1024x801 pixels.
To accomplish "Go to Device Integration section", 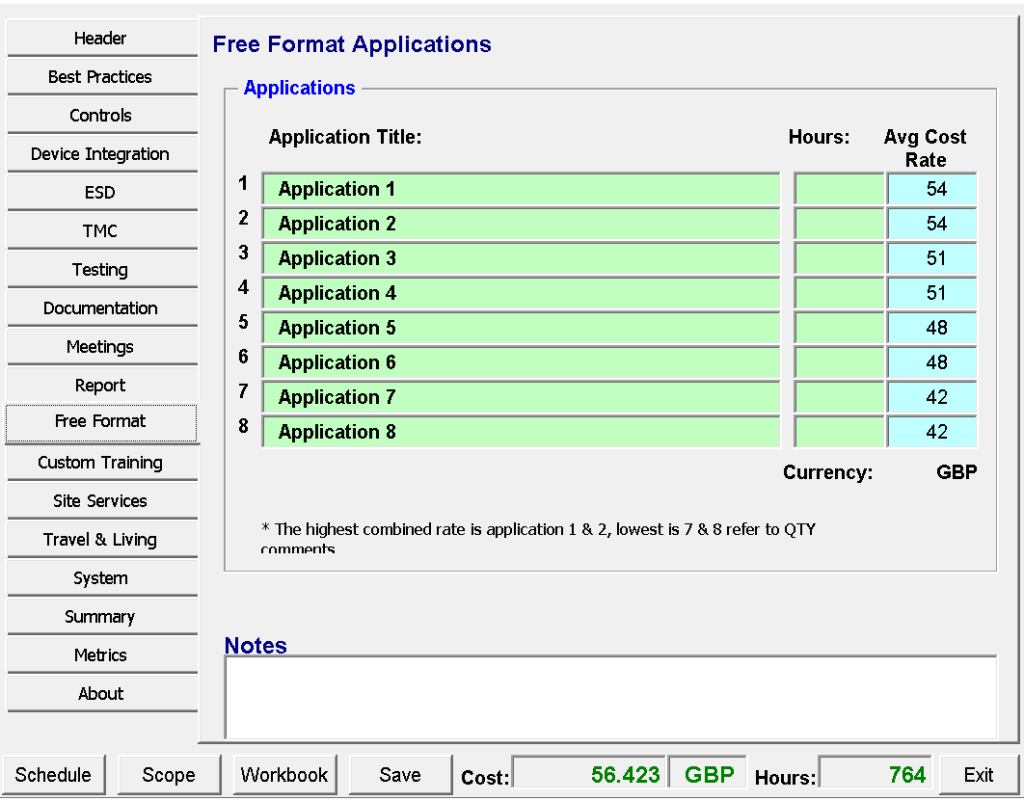I will click(101, 154).
